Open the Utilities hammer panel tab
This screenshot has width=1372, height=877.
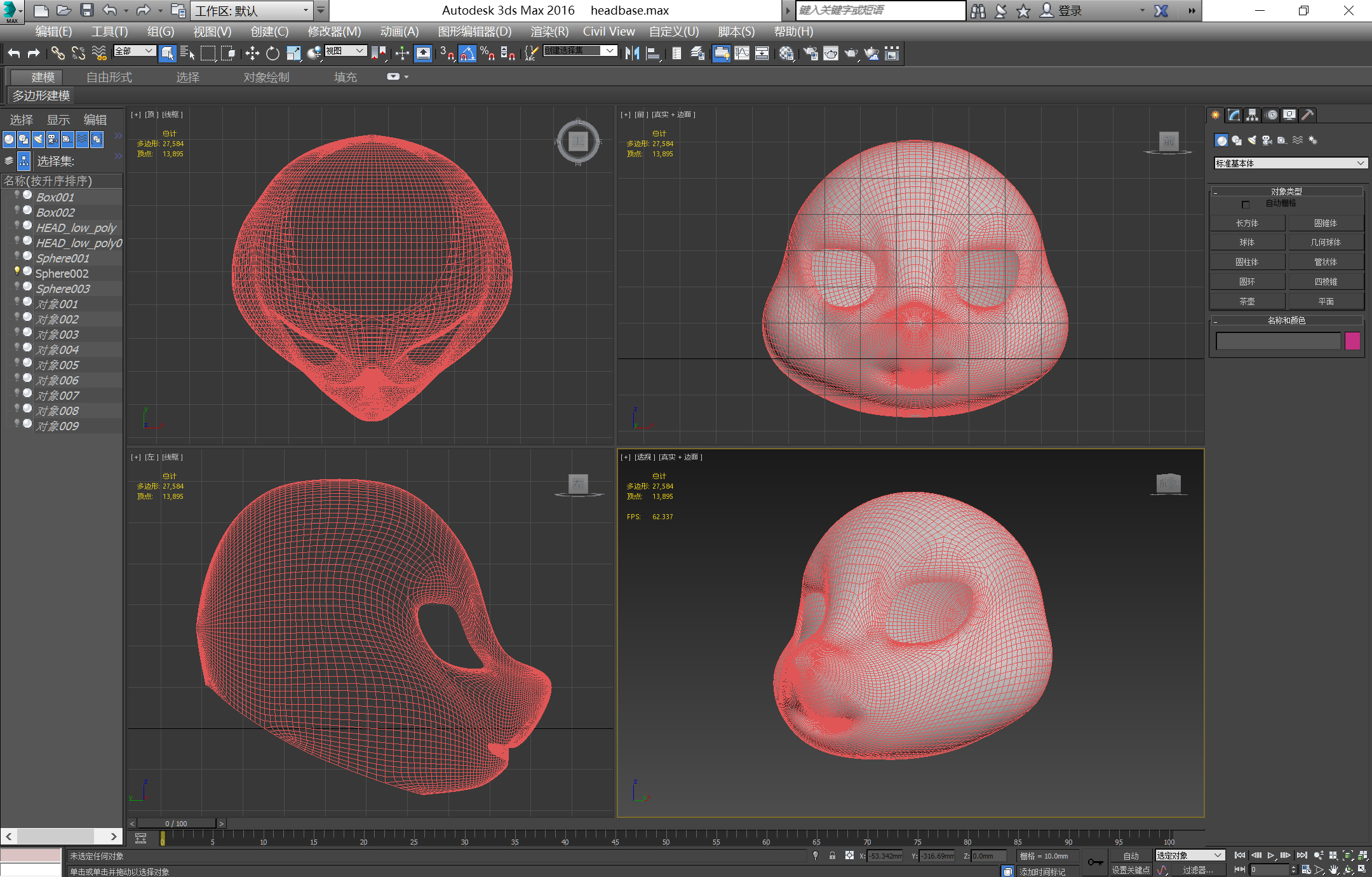[x=1307, y=115]
